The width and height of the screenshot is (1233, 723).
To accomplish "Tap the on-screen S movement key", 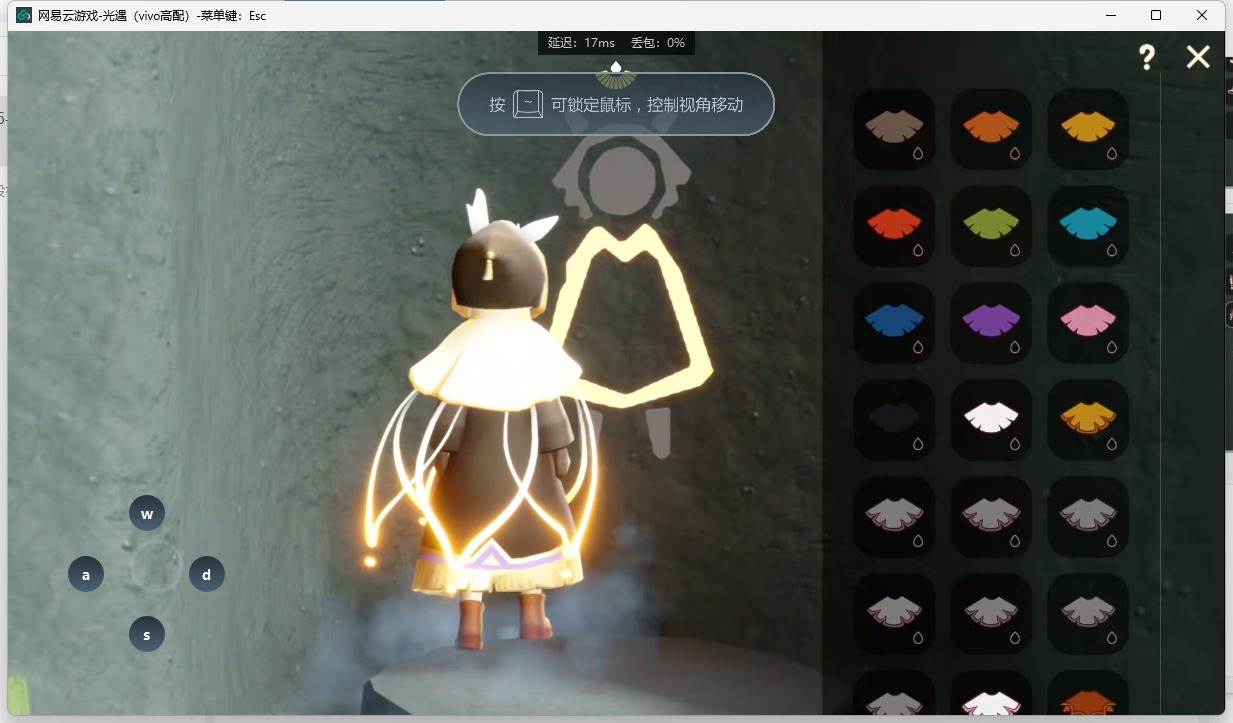I will tap(147, 634).
